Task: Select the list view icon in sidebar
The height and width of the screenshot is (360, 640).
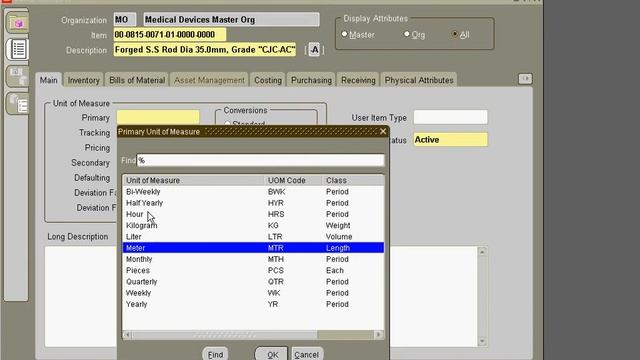Action: point(18,49)
